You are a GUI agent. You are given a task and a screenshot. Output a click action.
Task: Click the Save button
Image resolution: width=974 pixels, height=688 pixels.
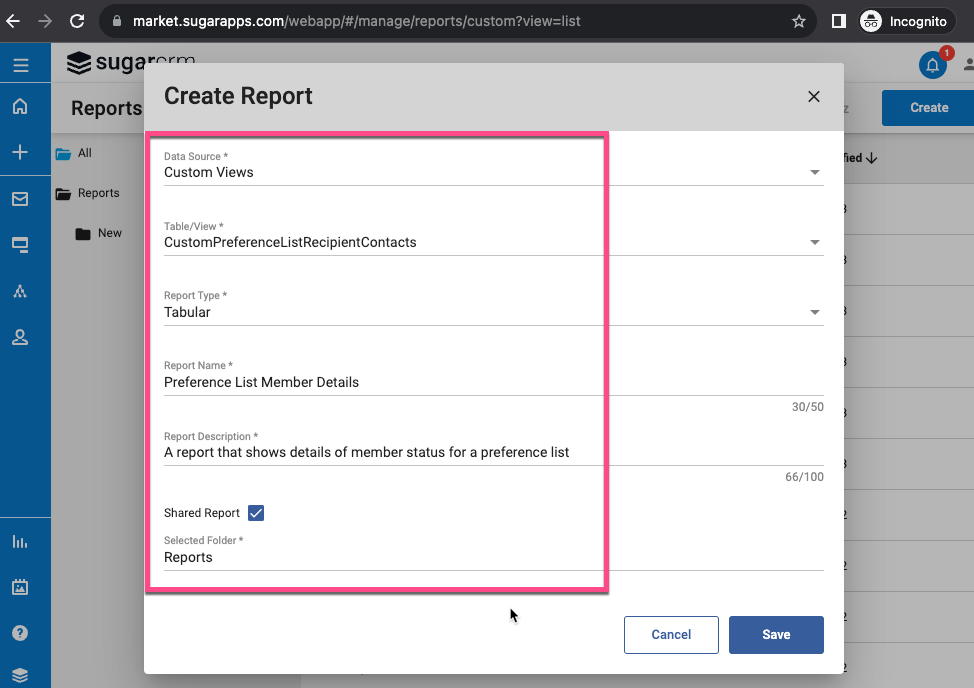(x=776, y=635)
